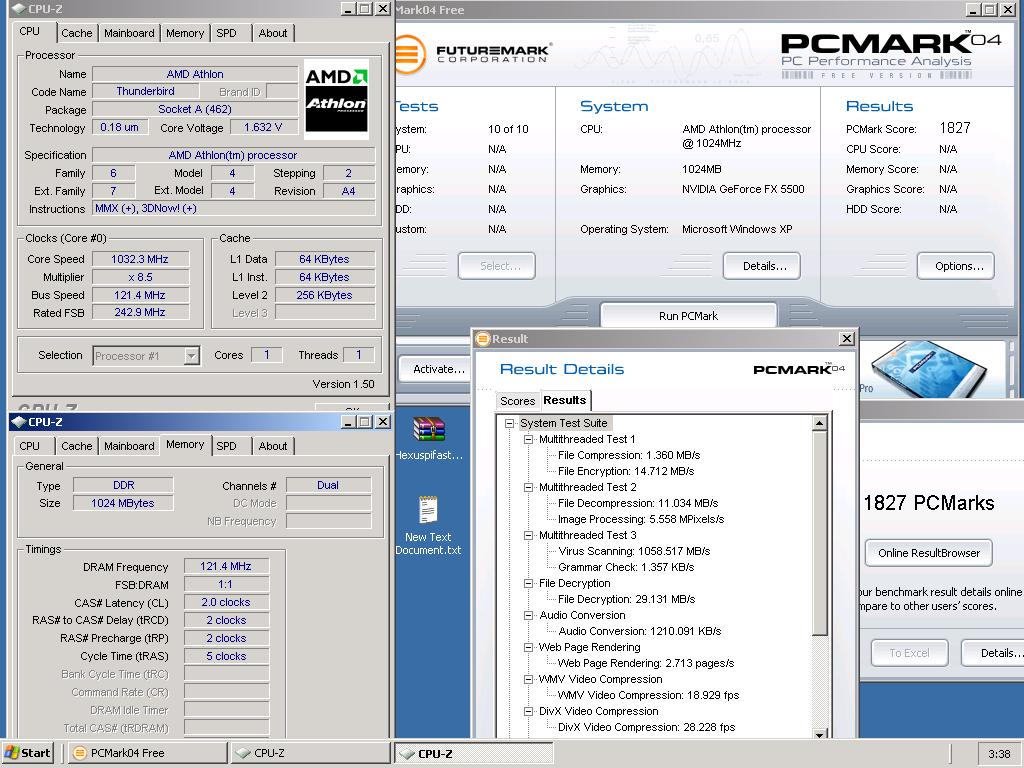Click the Memory Size 1024 MBytes field
This screenshot has width=1024, height=768.
point(123,503)
